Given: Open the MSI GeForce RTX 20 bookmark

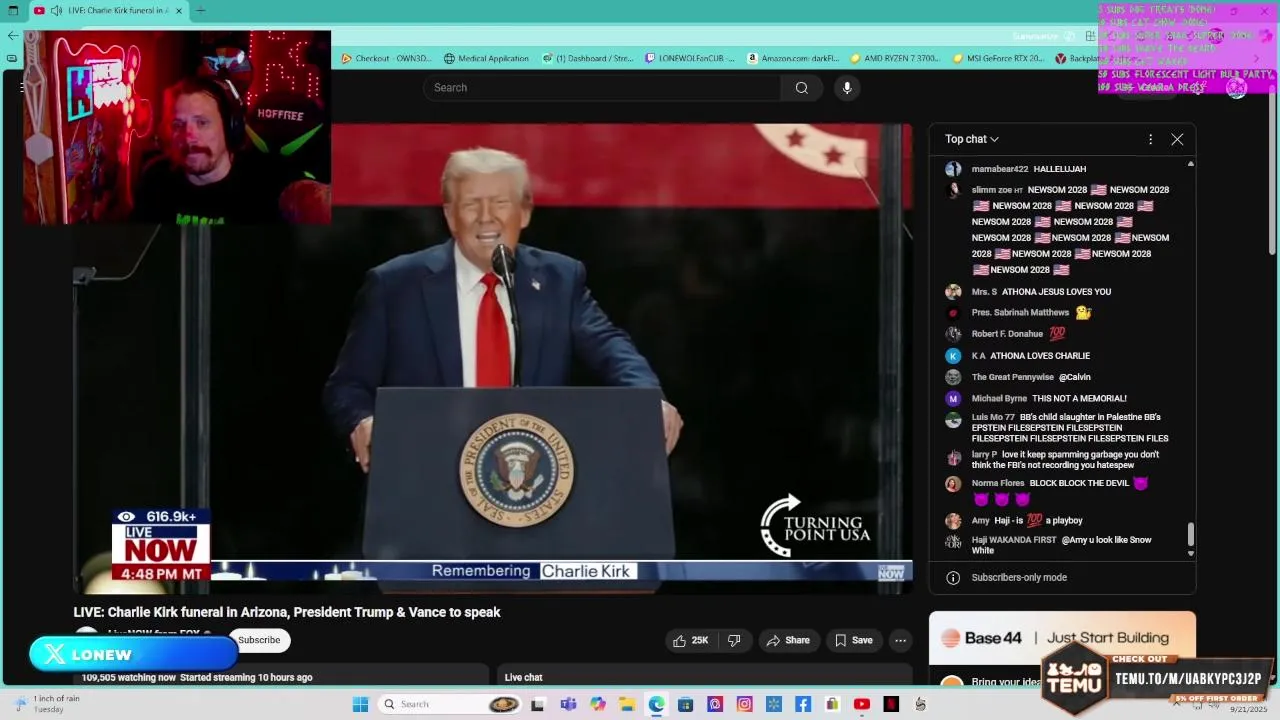Looking at the screenshot, I should pos(998,58).
